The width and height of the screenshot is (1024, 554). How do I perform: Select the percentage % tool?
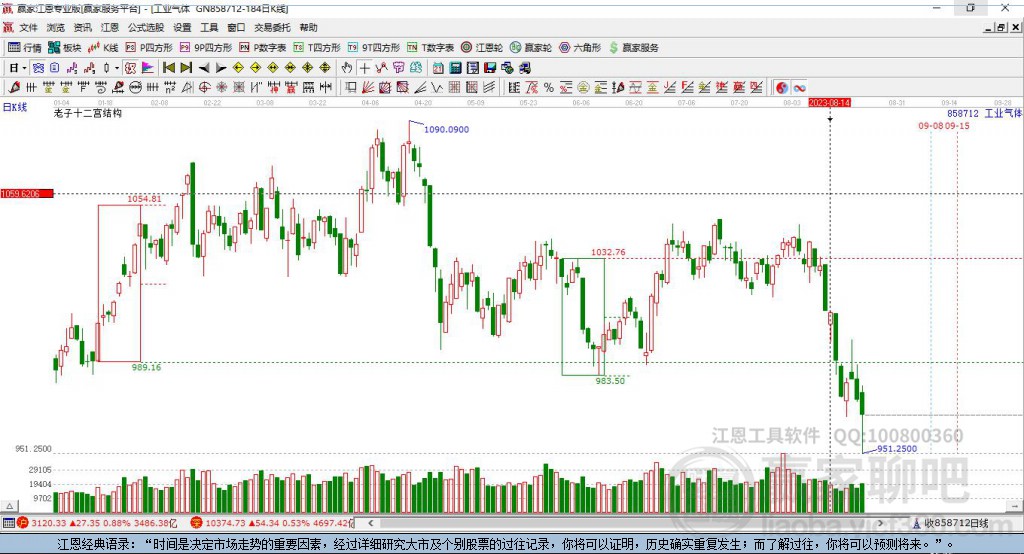pyautogui.click(x=549, y=88)
